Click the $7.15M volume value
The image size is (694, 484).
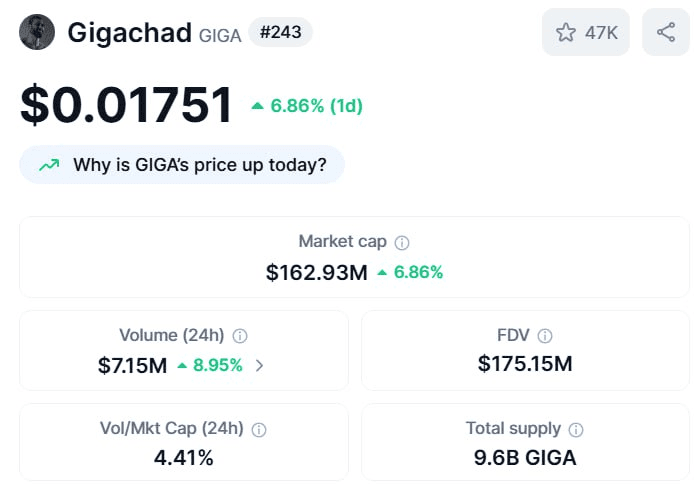click(x=132, y=365)
